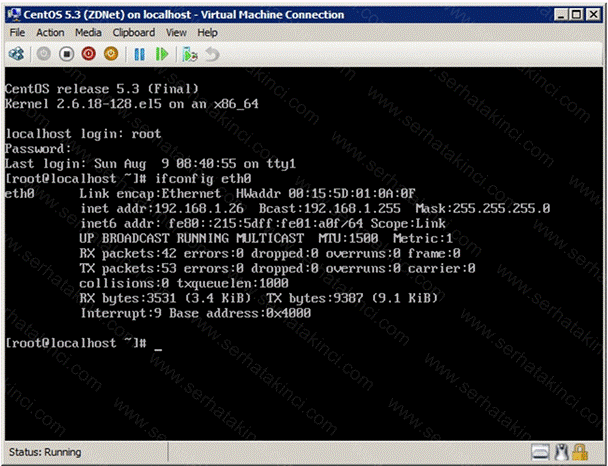Open the Action menu

[x=50, y=32]
